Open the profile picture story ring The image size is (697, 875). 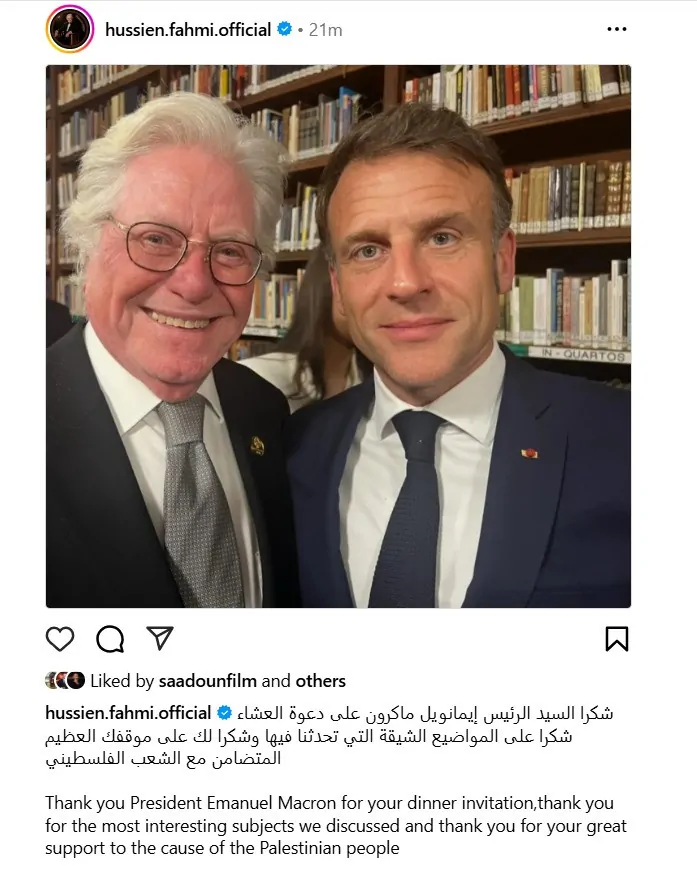(x=70, y=29)
